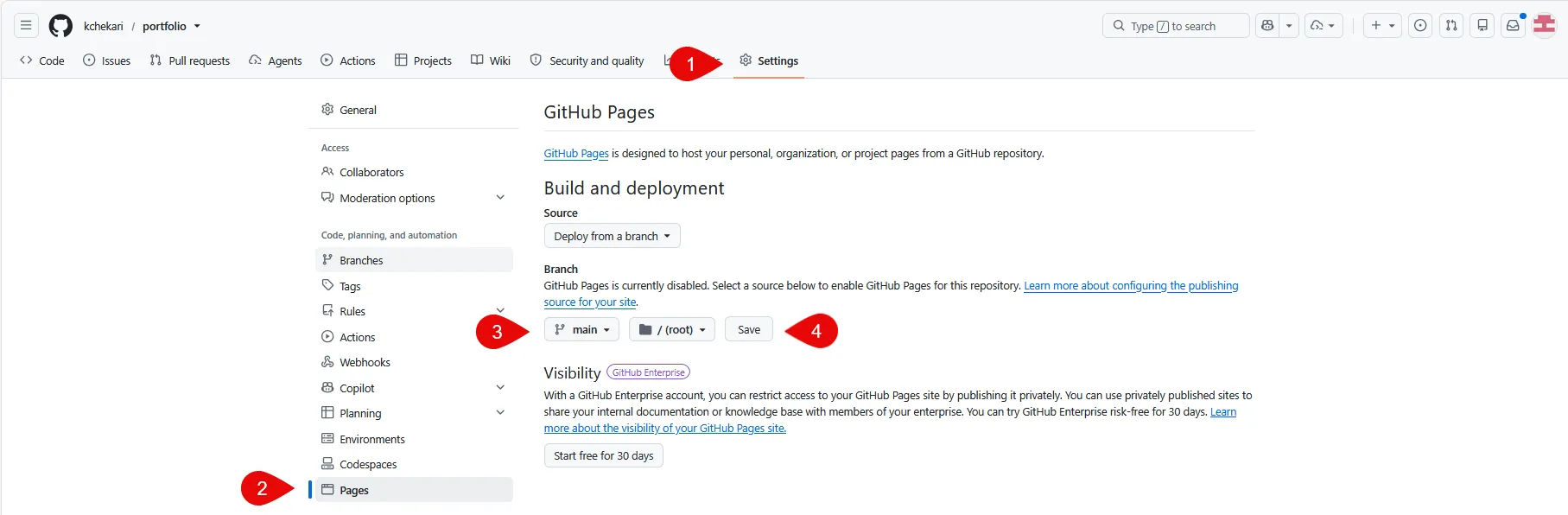Viewport: 1568px width, 515px height.
Task: Open Webhooks settings page
Action: [x=414, y=362]
